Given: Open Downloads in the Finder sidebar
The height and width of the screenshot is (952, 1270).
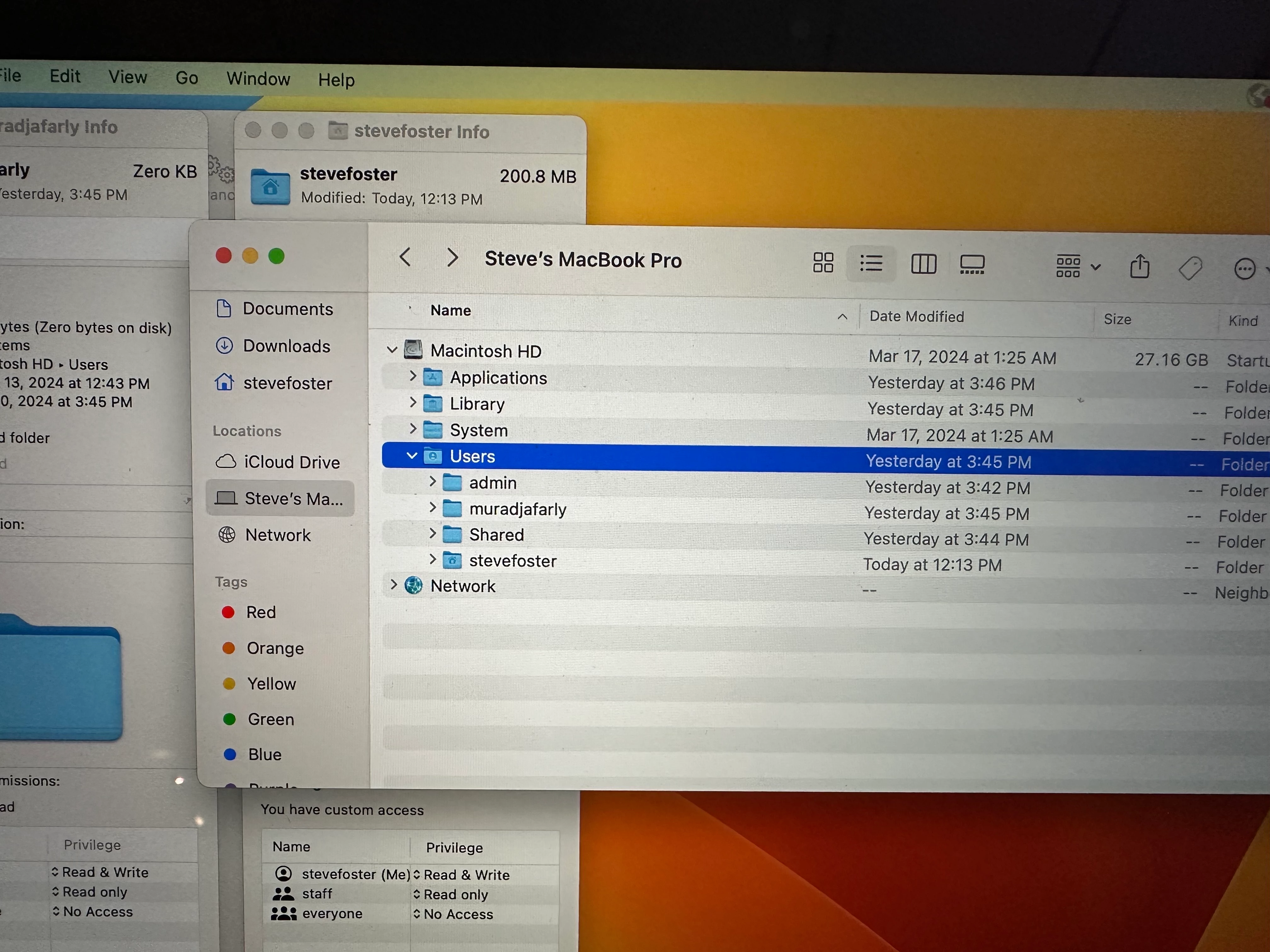Looking at the screenshot, I should 273,346.
